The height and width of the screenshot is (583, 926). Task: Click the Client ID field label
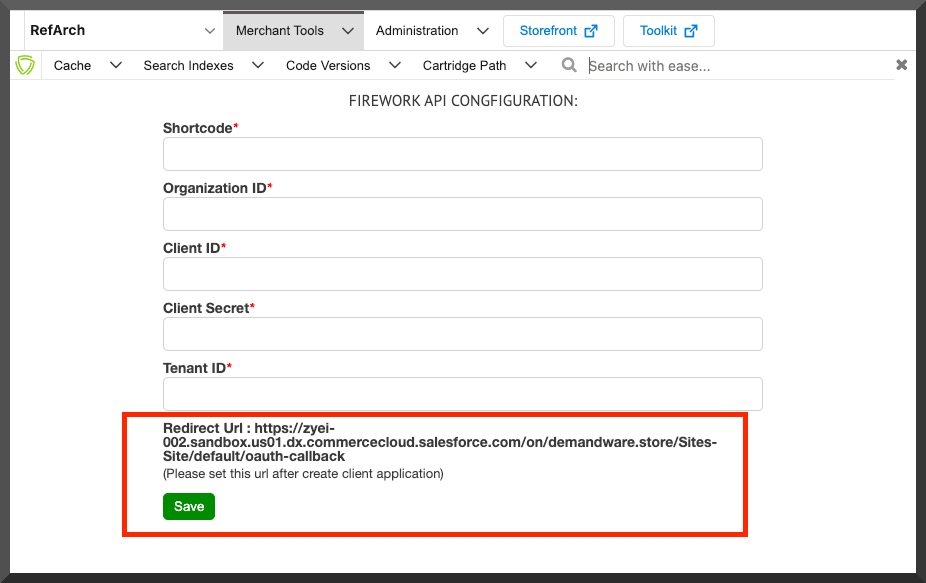(194, 248)
